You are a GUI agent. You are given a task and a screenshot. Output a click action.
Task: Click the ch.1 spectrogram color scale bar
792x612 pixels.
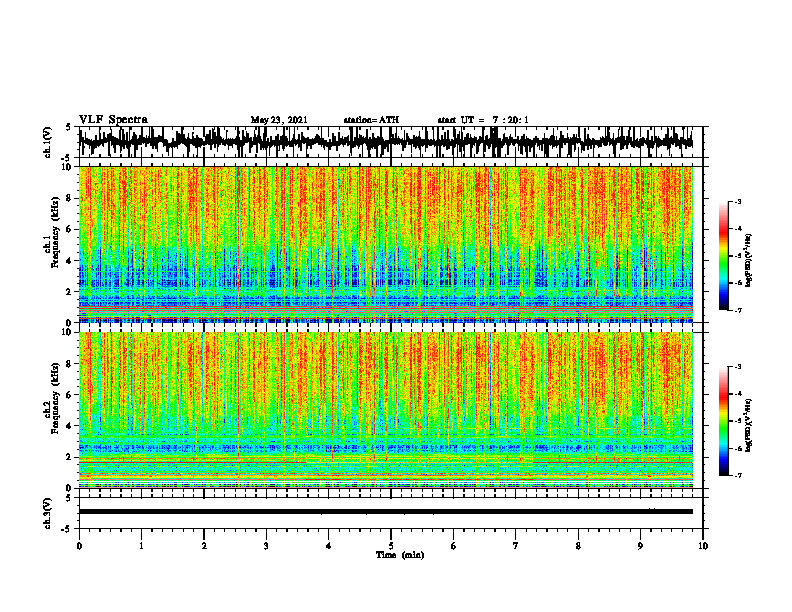tap(724, 256)
